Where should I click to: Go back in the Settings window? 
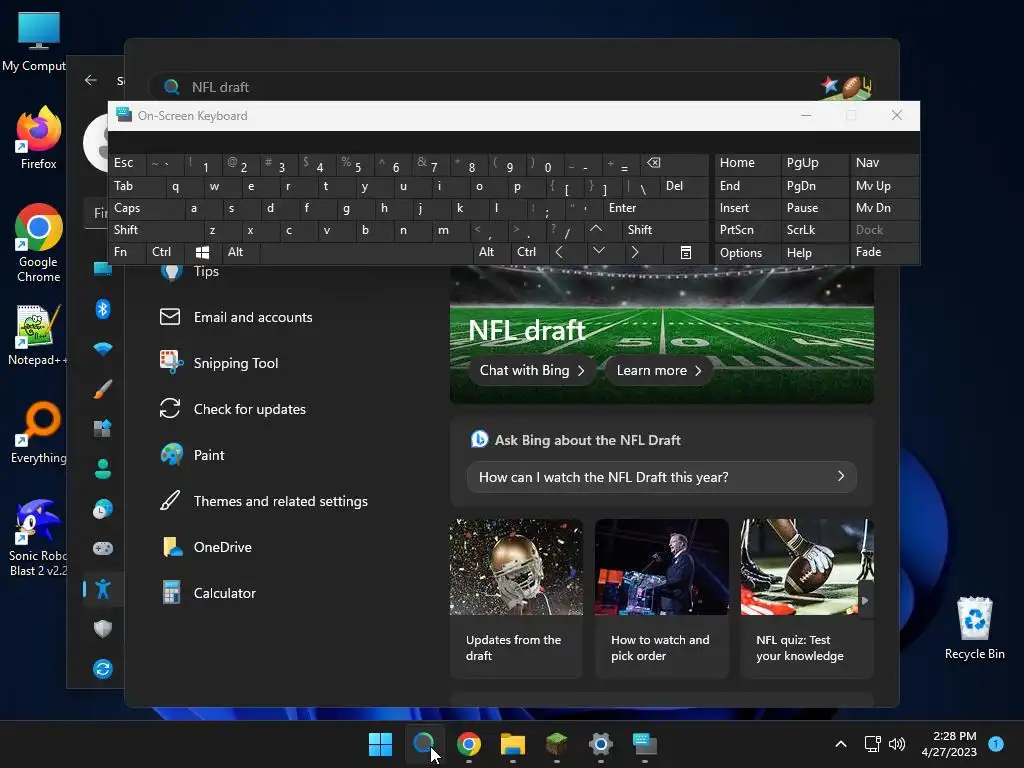[x=91, y=80]
